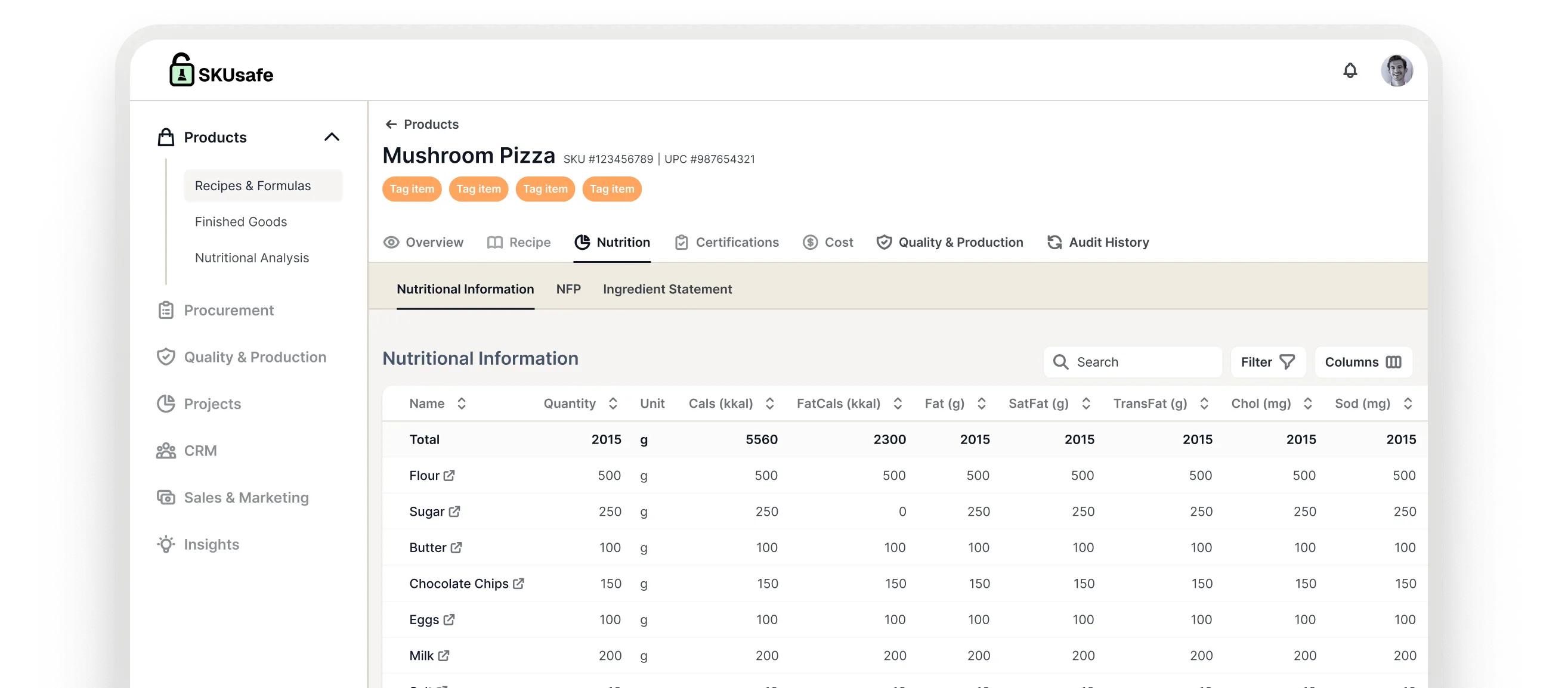Open Chocolate Chips external link icon
Image resolution: width=1568 pixels, height=688 pixels.
(x=518, y=582)
